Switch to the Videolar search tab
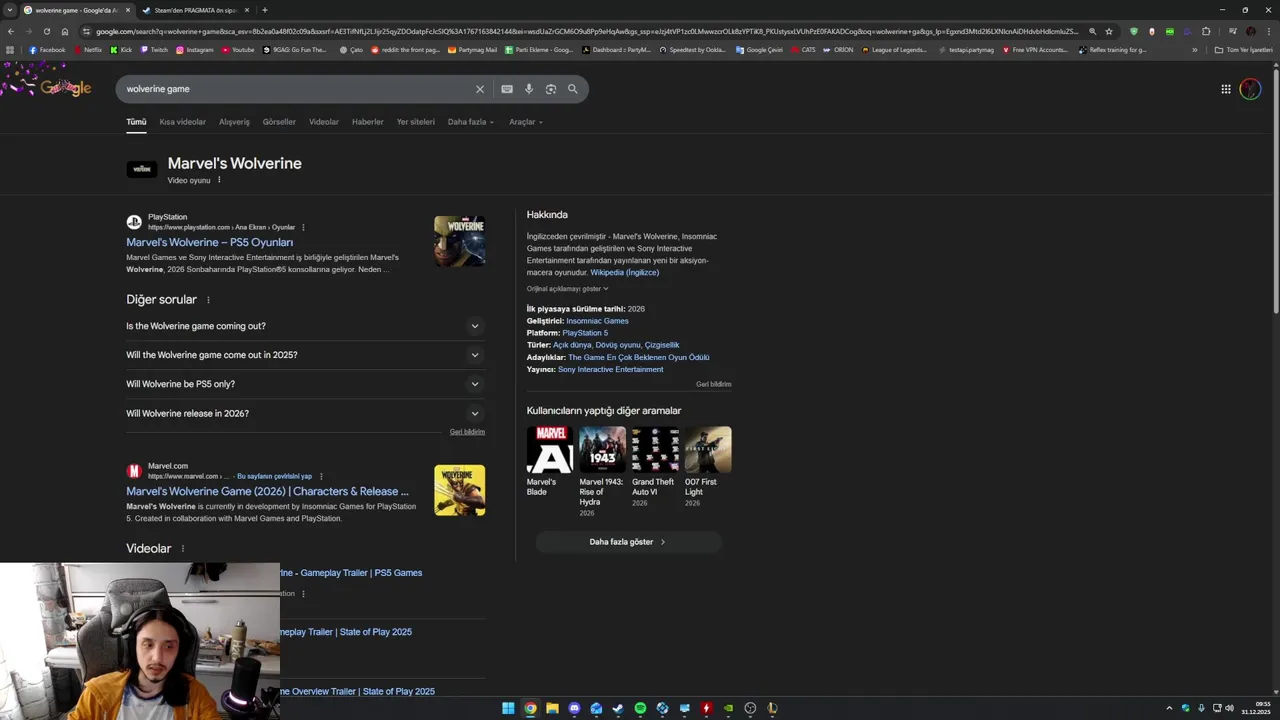 [324, 122]
